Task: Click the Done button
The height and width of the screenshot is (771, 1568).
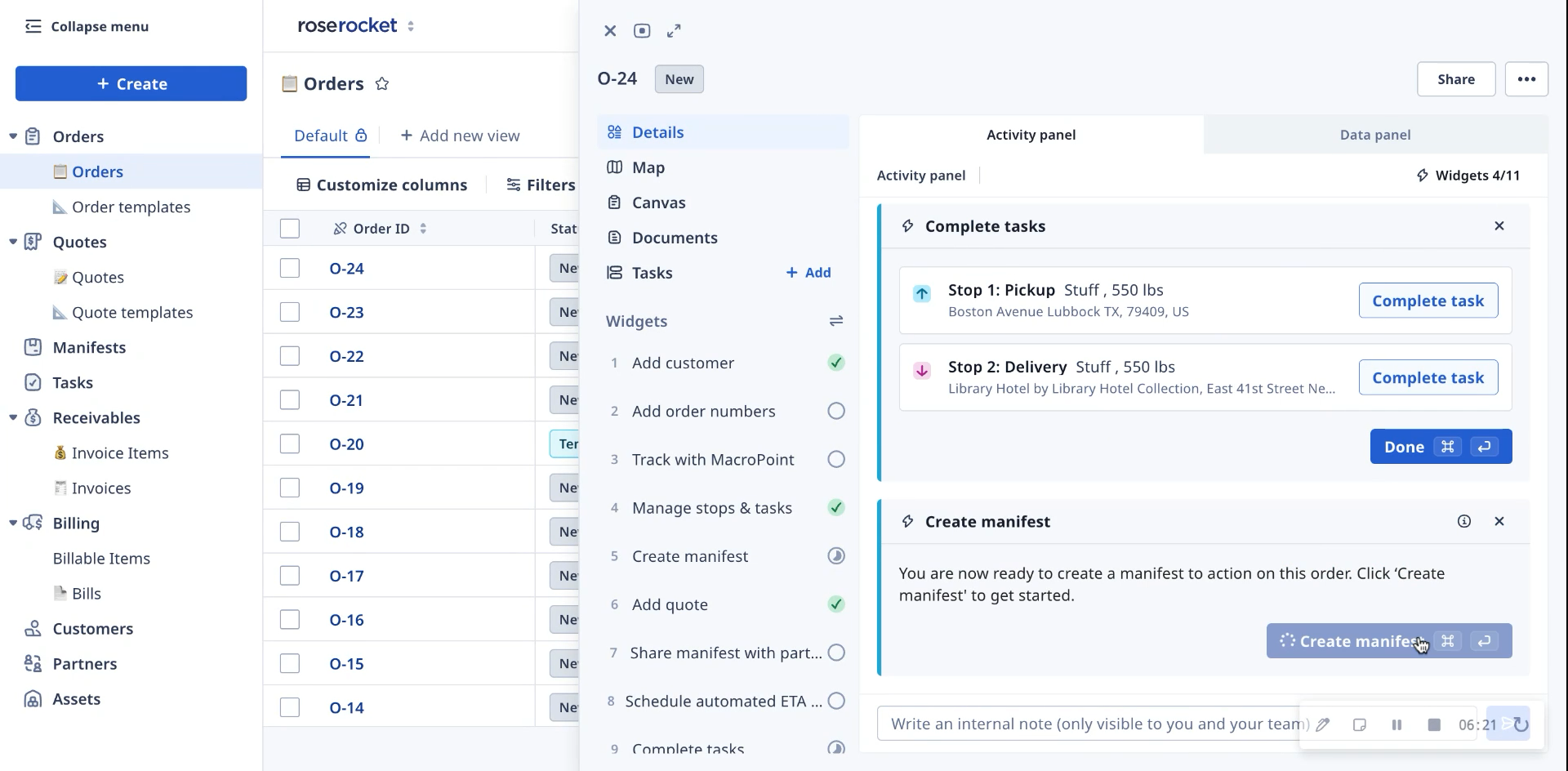Action: click(x=1441, y=447)
